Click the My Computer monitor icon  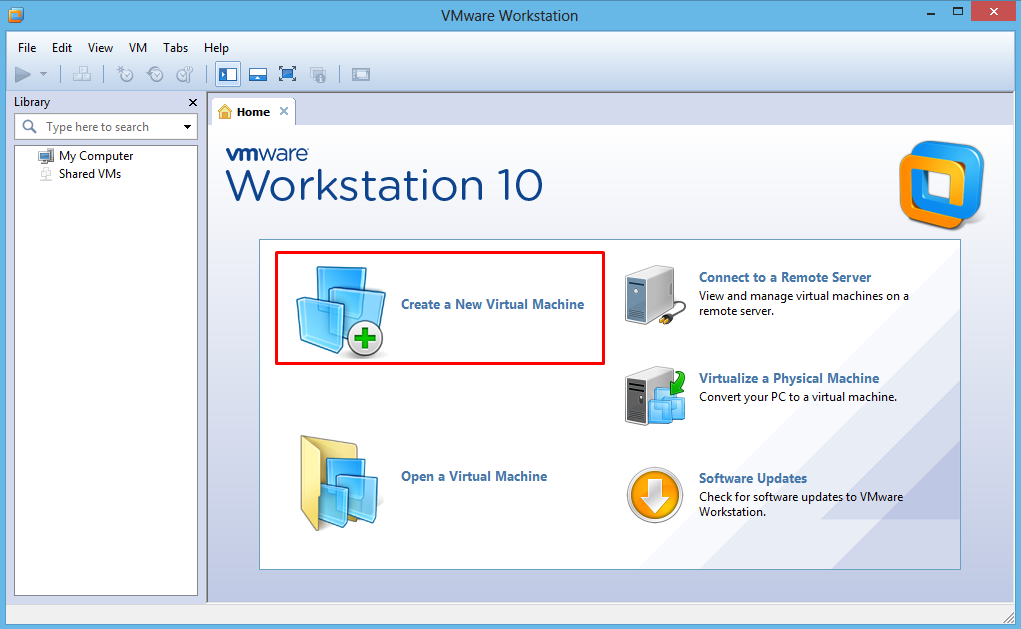(x=46, y=156)
